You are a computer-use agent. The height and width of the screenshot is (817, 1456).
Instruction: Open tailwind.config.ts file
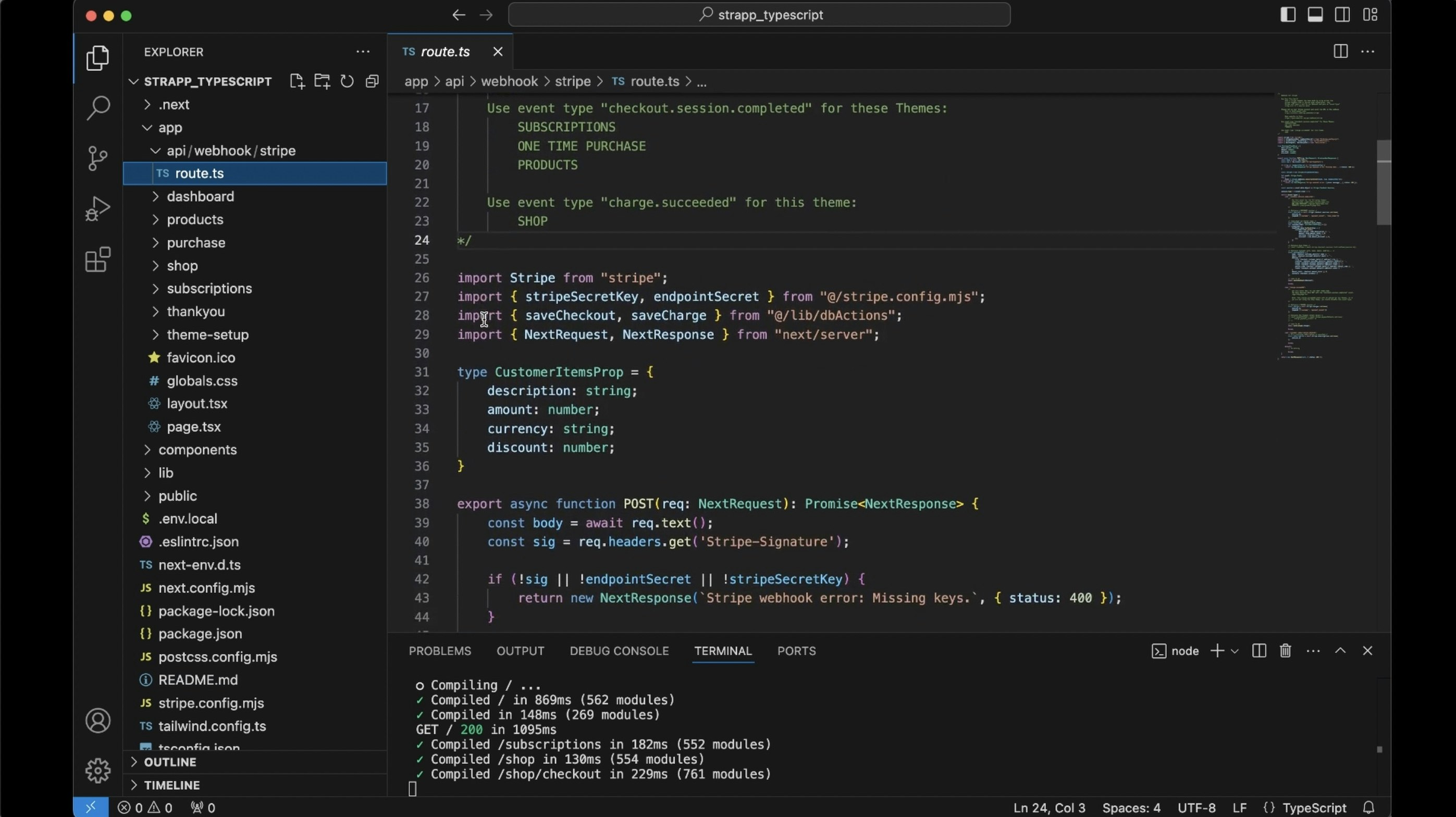pos(212,726)
